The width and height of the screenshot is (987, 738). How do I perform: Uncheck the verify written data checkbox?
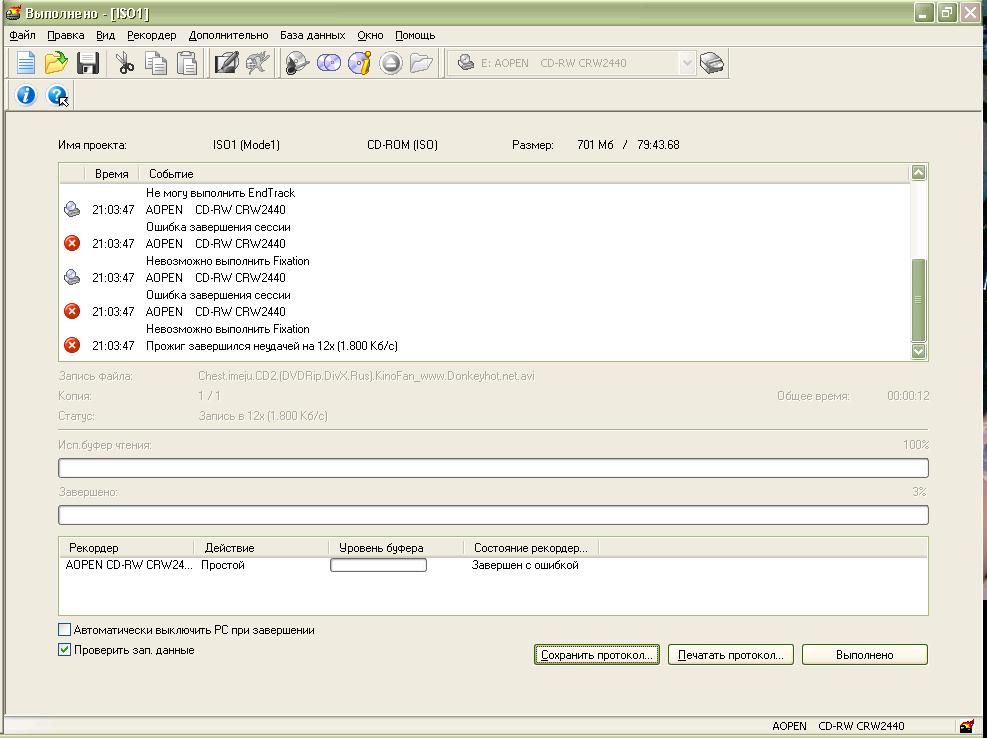64,650
